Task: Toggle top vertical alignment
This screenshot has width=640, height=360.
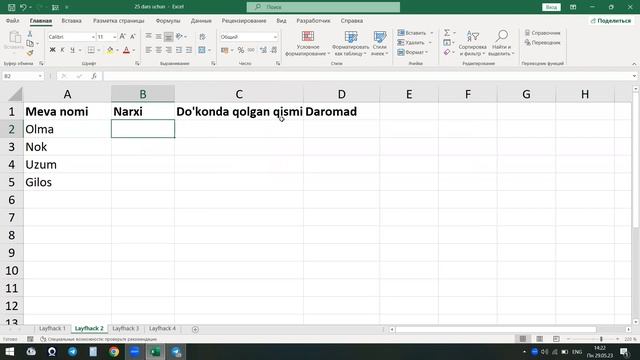Action: 149,37
